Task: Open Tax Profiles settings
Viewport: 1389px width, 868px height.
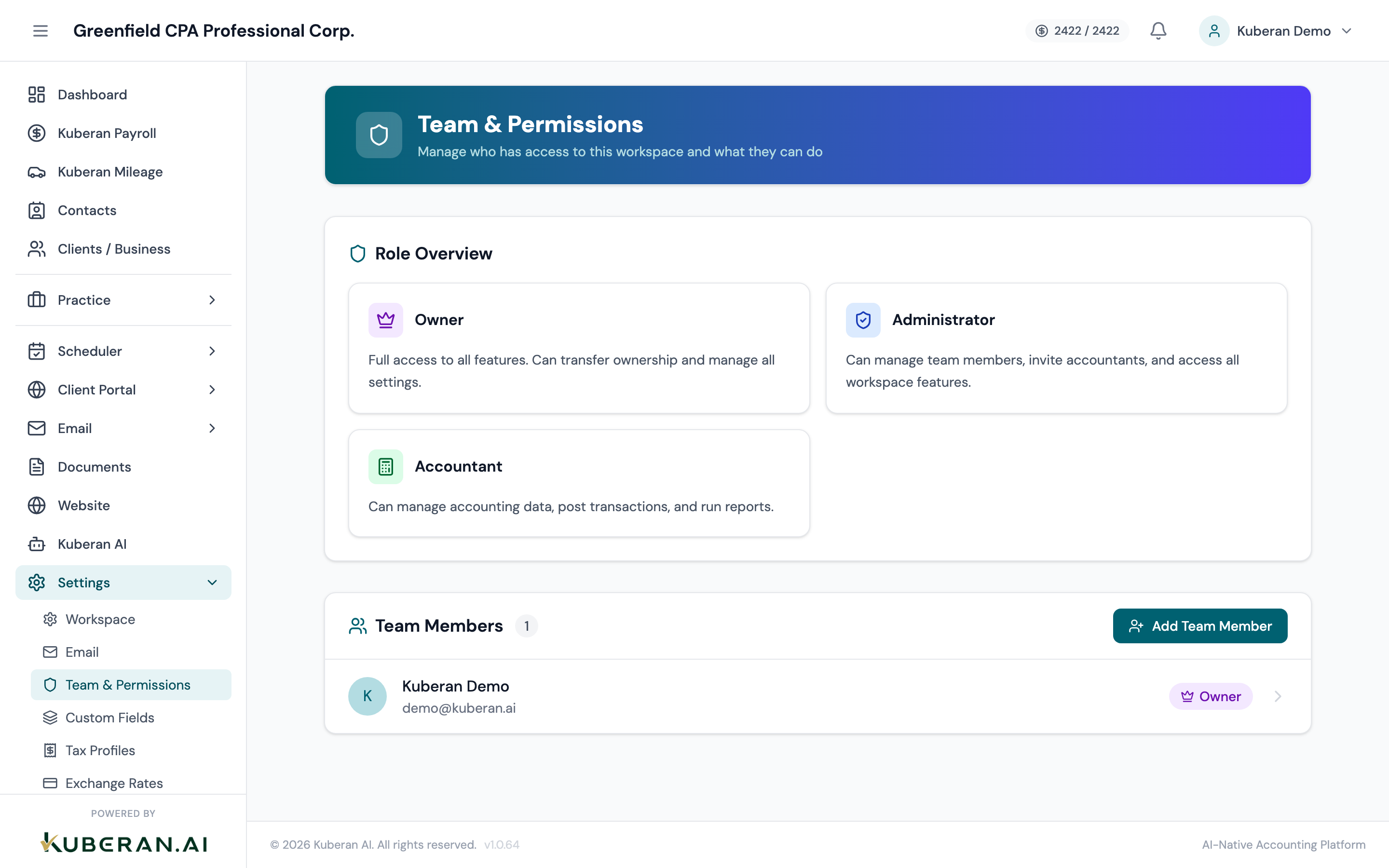Action: click(x=131, y=750)
